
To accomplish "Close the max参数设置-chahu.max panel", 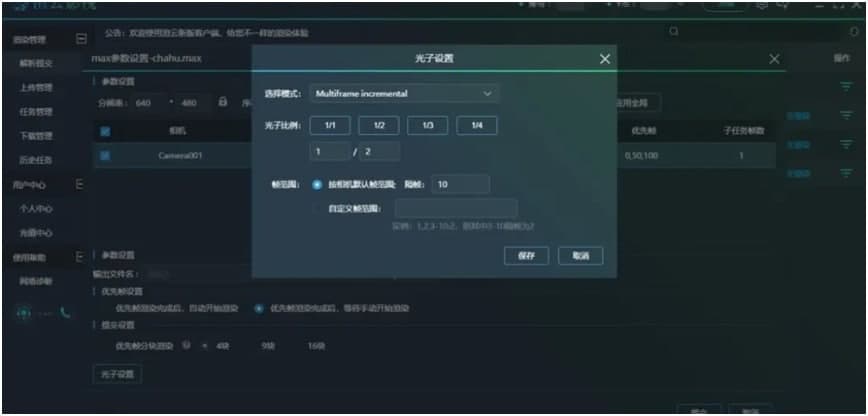I will point(774,59).
